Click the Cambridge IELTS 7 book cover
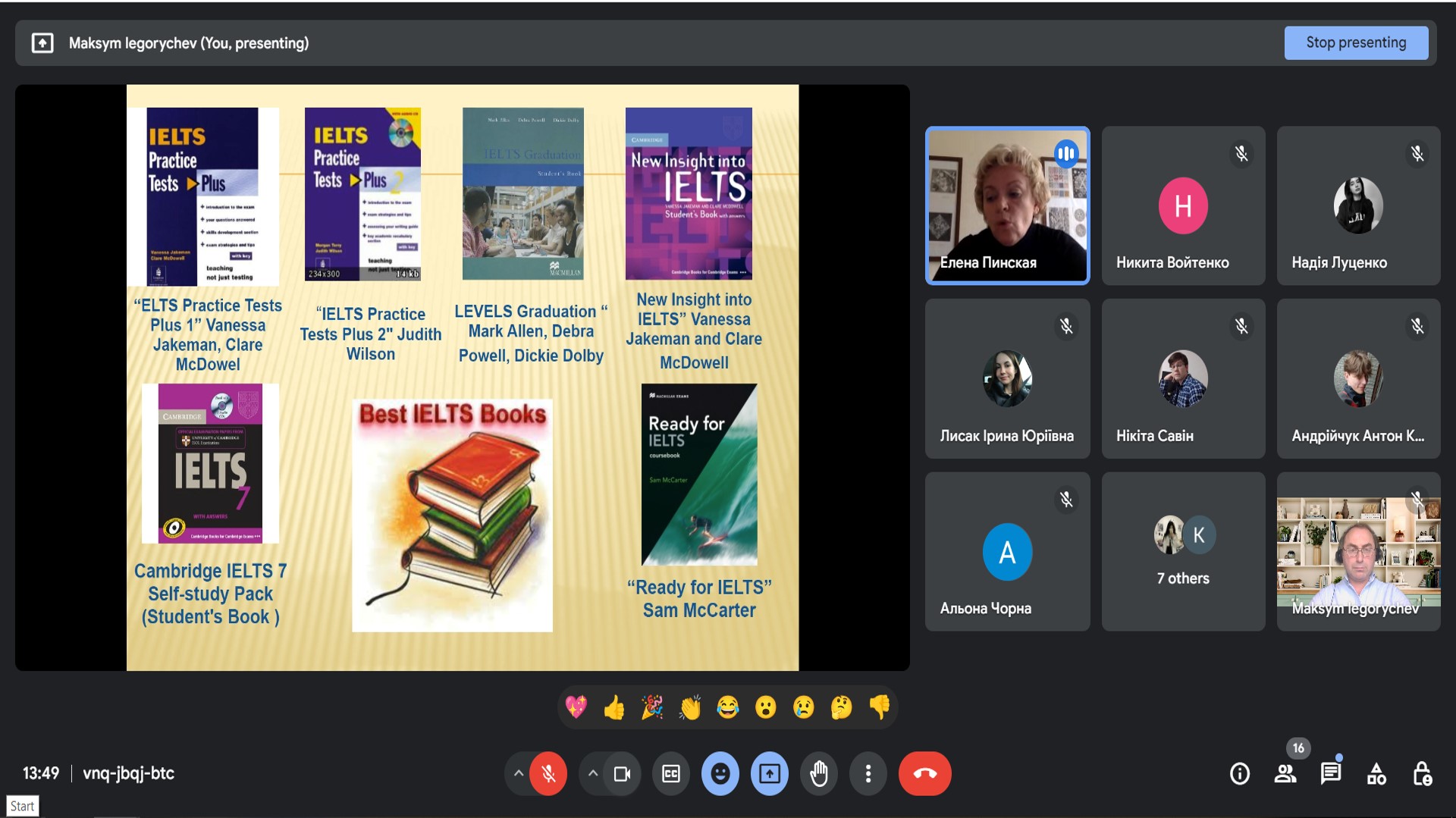This screenshot has width=1456, height=818. pos(210,463)
